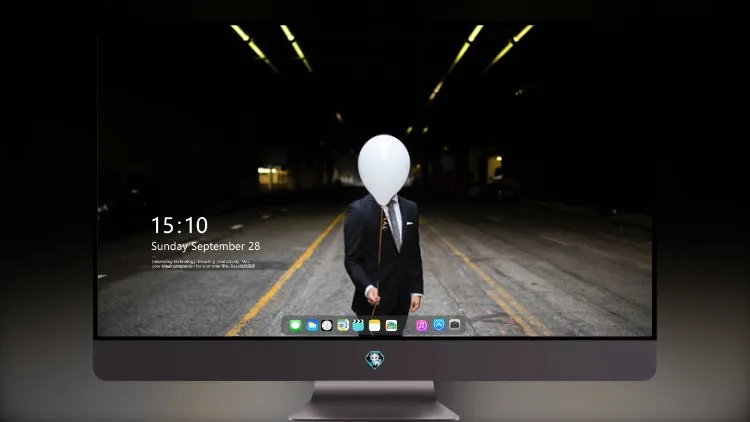Click the man's grey tie on wallpaper
This screenshot has width=750, height=422.
coord(394,225)
